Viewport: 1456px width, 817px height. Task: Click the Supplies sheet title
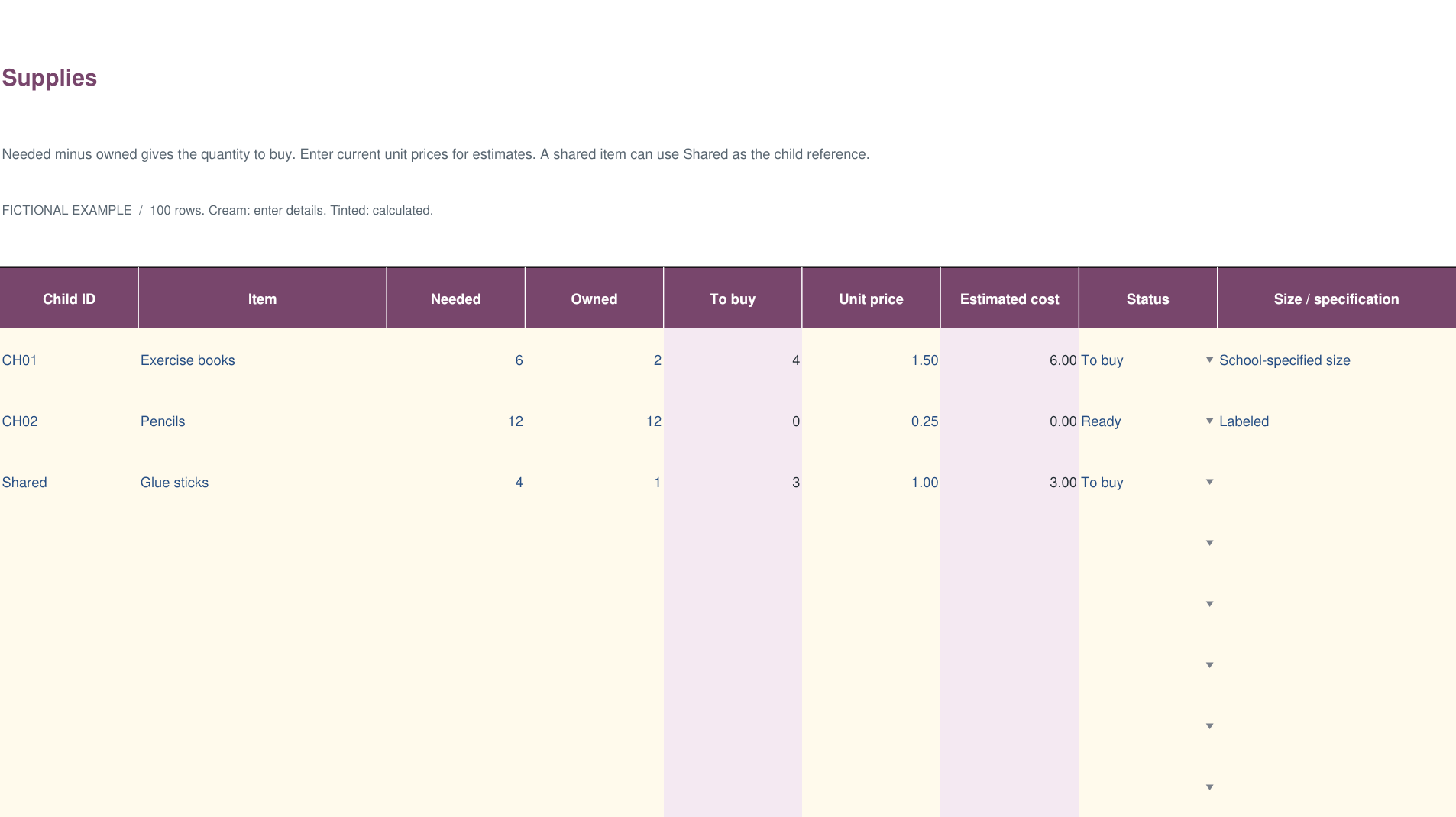(x=49, y=78)
